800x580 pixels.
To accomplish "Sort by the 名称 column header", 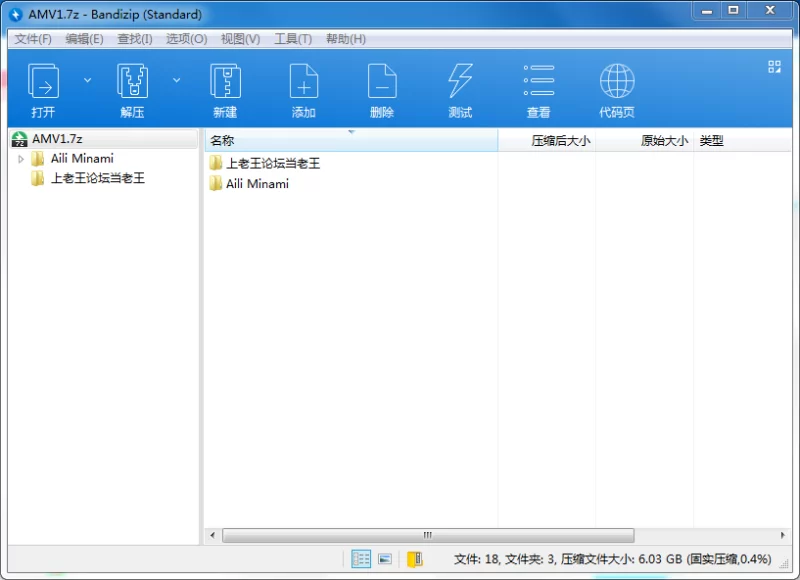I will (351, 140).
